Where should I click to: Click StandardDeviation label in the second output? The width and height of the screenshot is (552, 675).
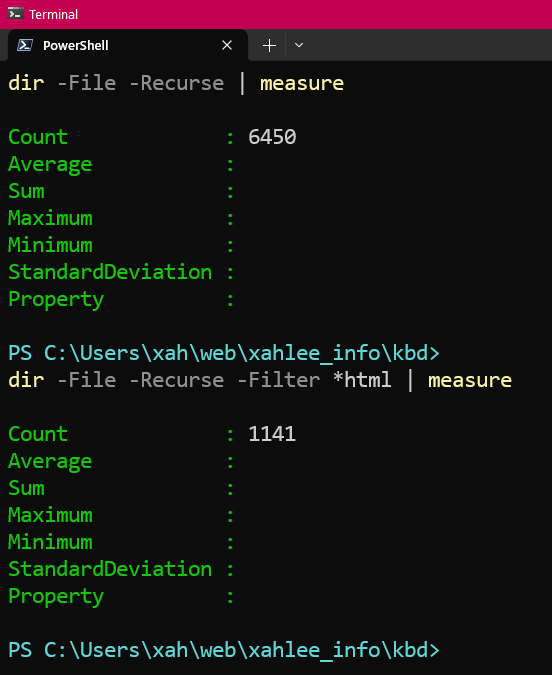click(110, 569)
